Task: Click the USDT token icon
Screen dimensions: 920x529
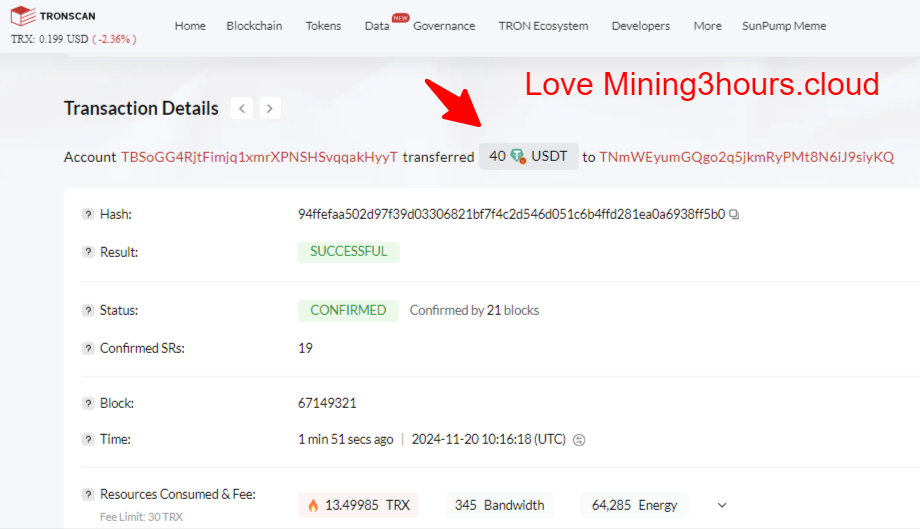Action: coord(518,156)
